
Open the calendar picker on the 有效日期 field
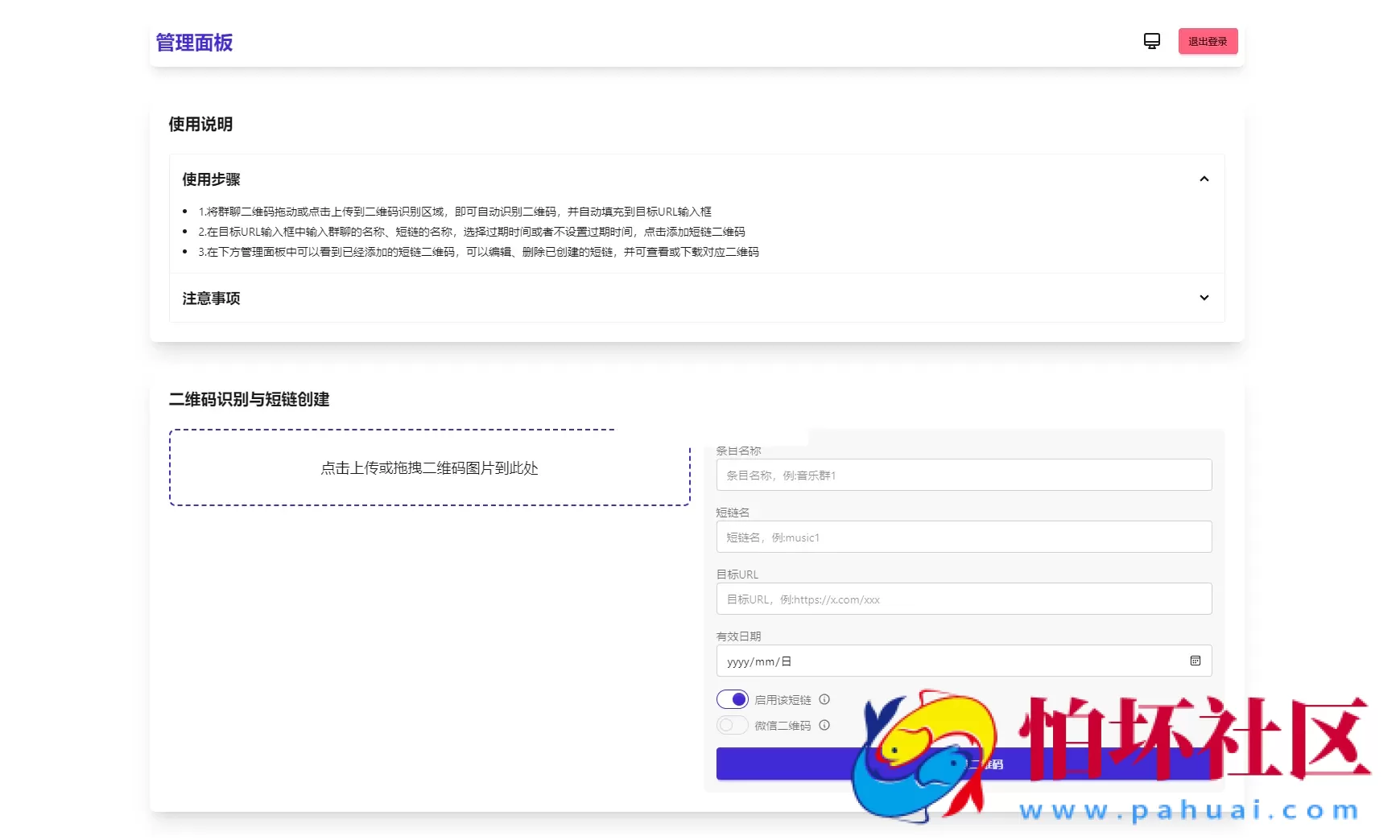[1196, 661]
